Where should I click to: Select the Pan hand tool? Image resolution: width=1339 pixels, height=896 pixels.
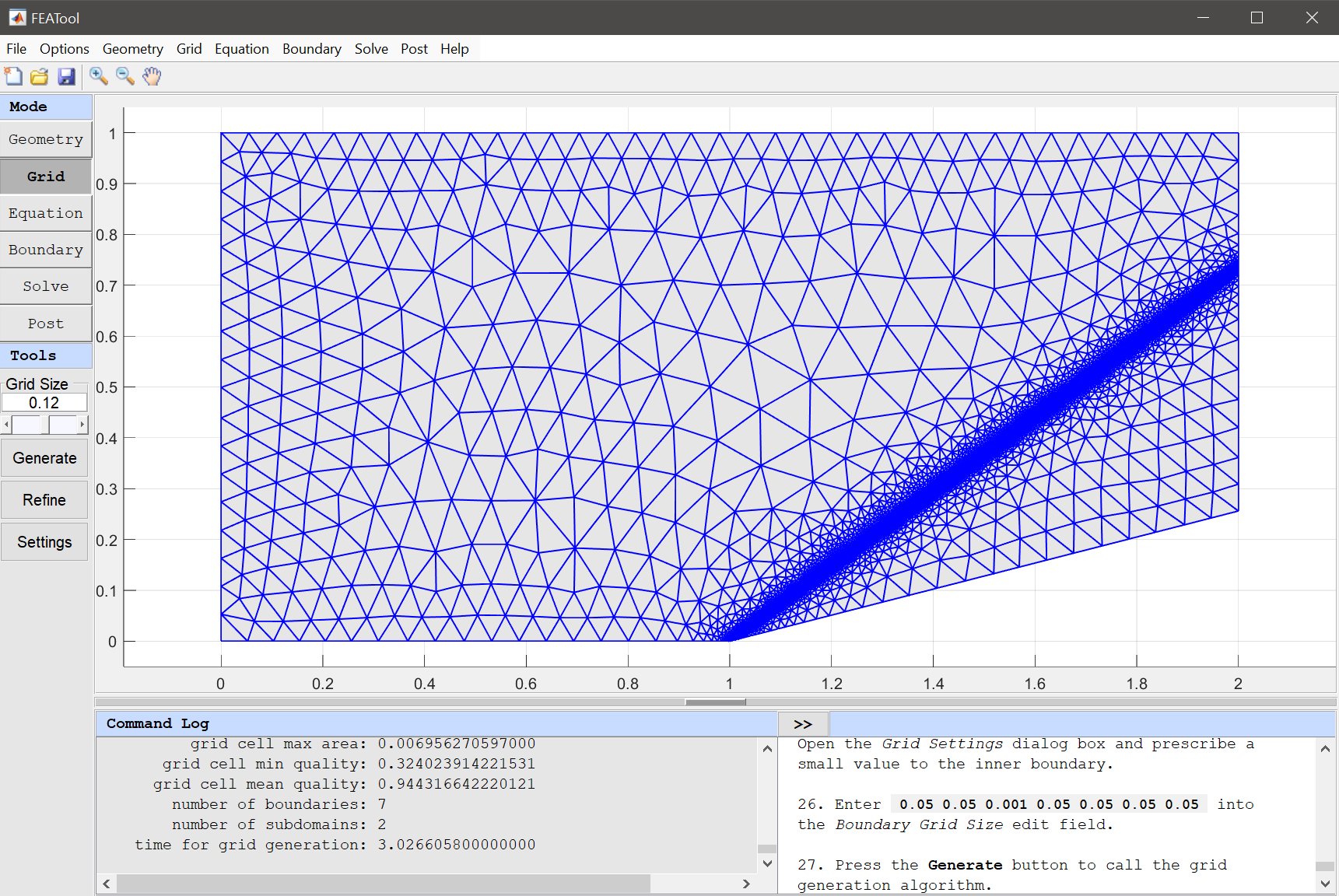[x=152, y=76]
